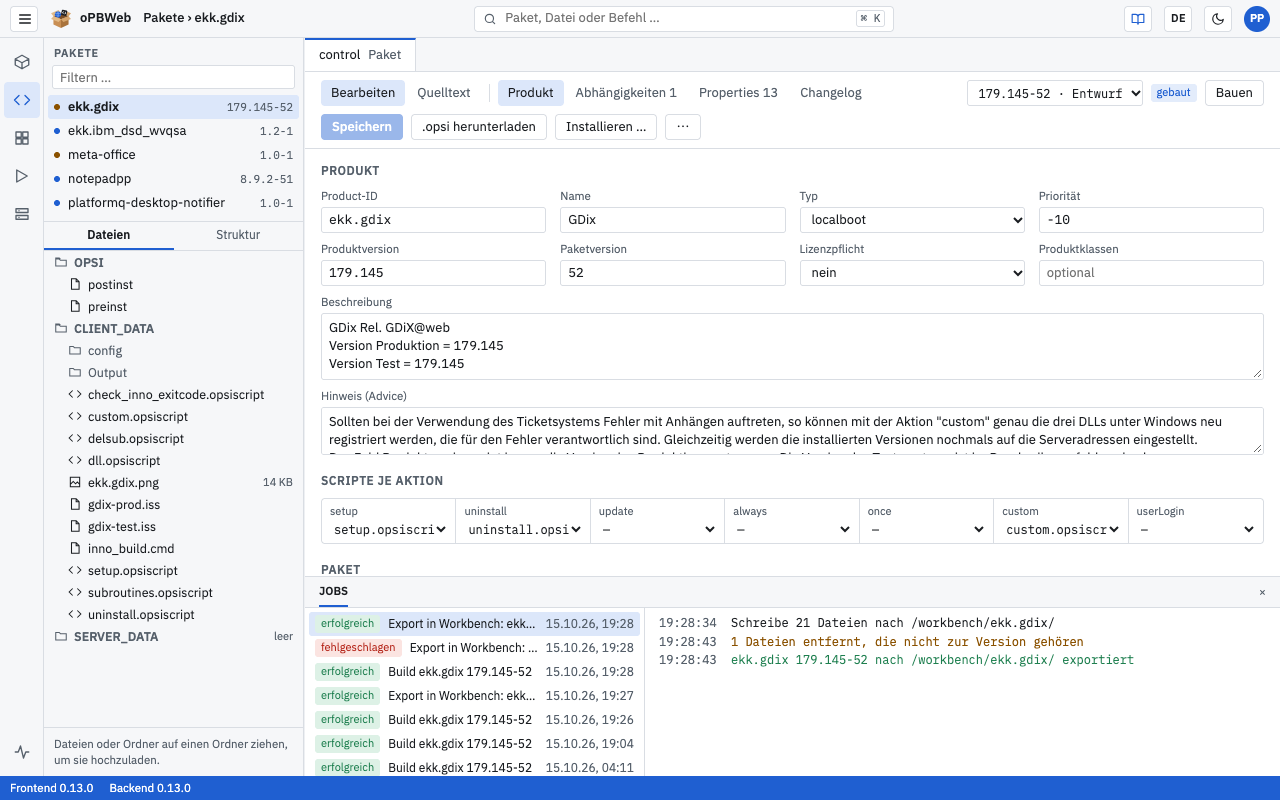Open the three-dots more actions button

point(683,127)
